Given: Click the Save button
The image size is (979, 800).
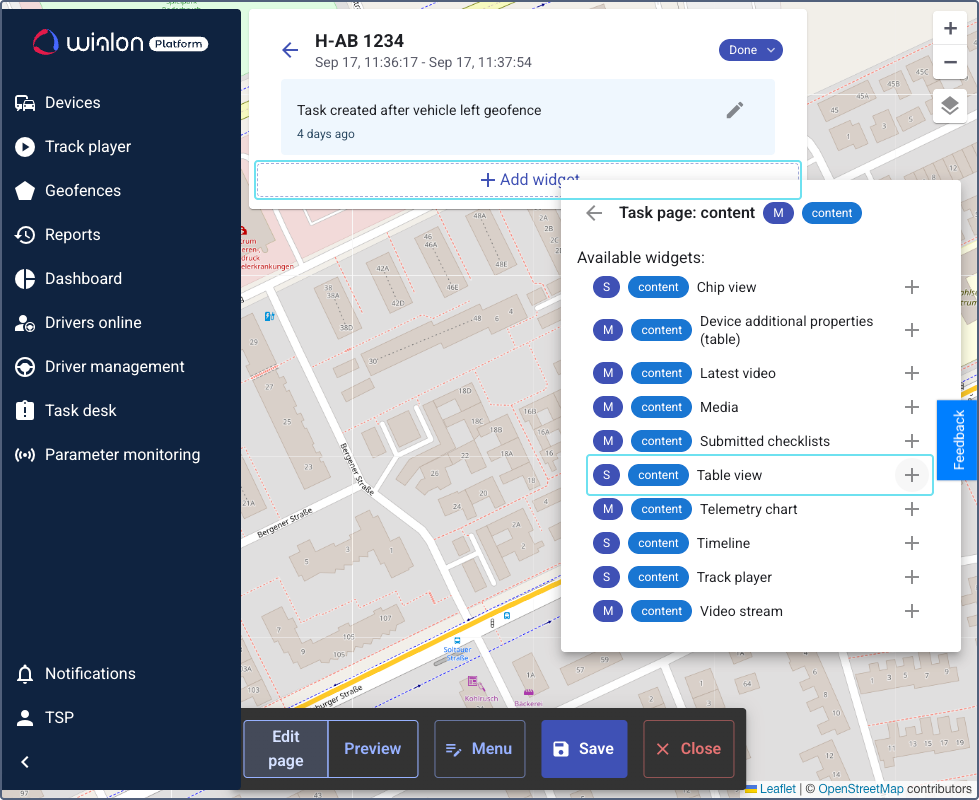Looking at the screenshot, I should tap(584, 749).
